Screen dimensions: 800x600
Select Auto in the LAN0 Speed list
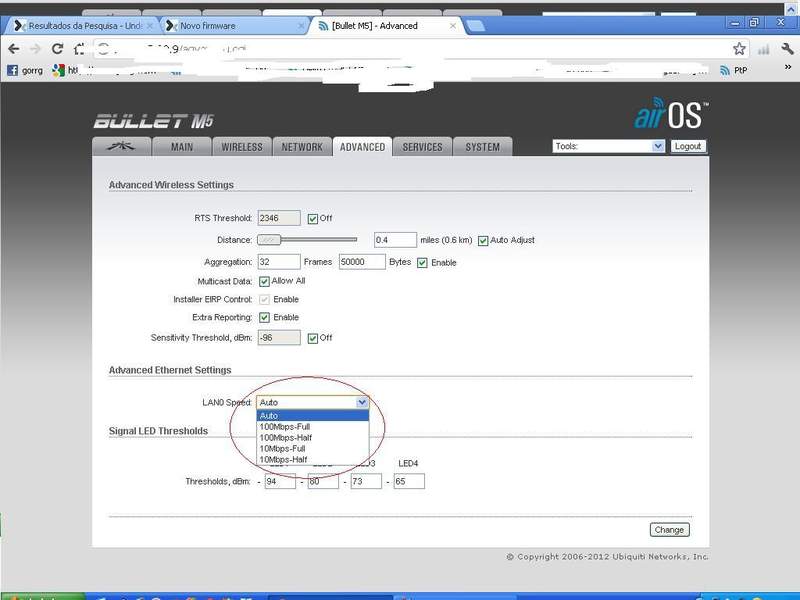312,416
